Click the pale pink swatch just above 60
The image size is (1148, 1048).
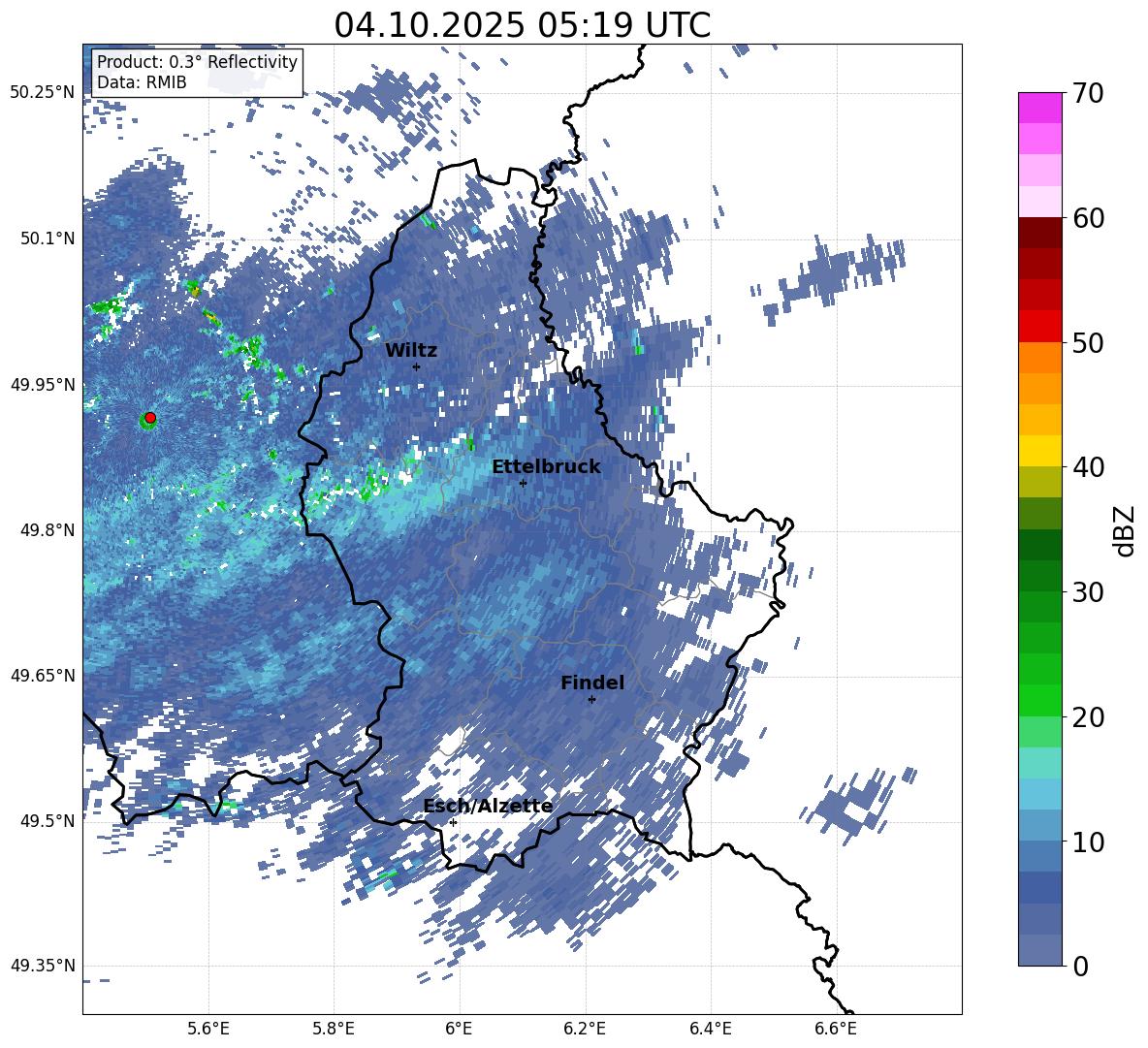coord(1039,202)
